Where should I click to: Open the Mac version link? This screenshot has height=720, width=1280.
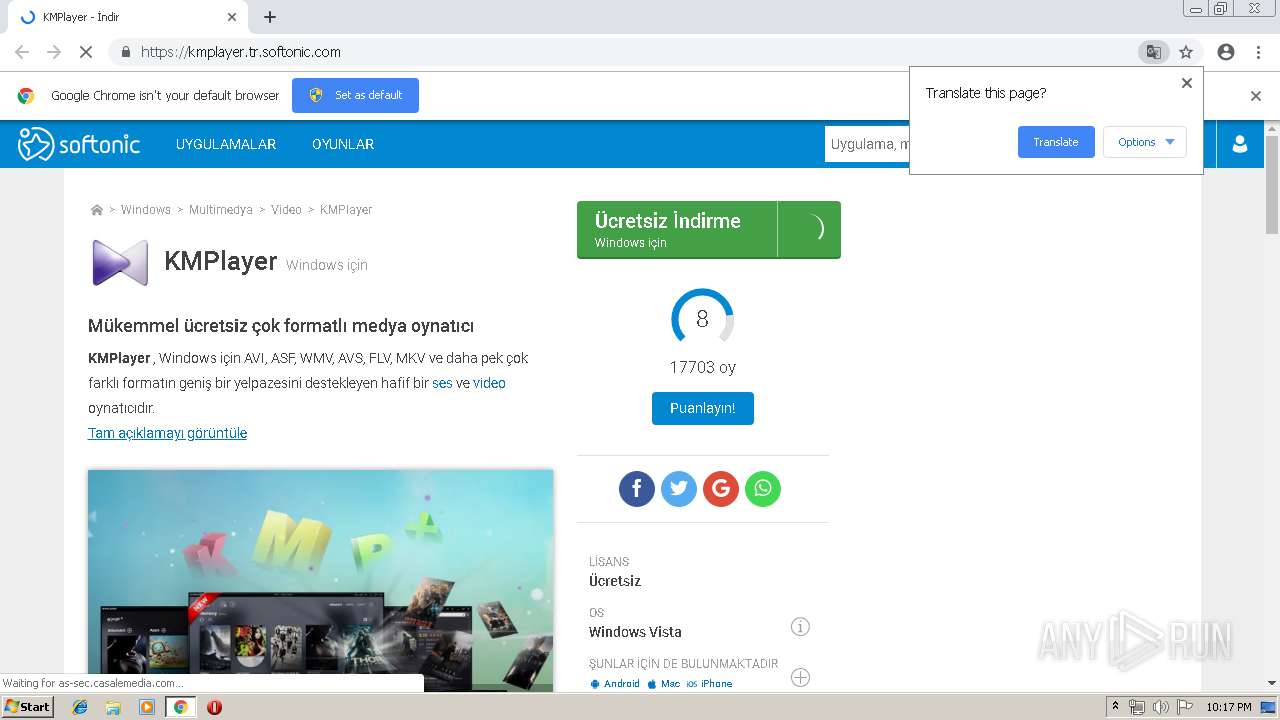pyautogui.click(x=663, y=684)
